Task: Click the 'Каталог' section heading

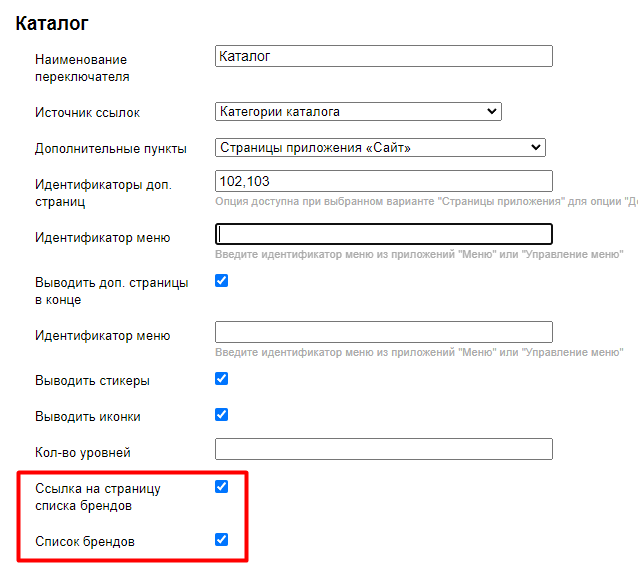Action: tap(50, 21)
